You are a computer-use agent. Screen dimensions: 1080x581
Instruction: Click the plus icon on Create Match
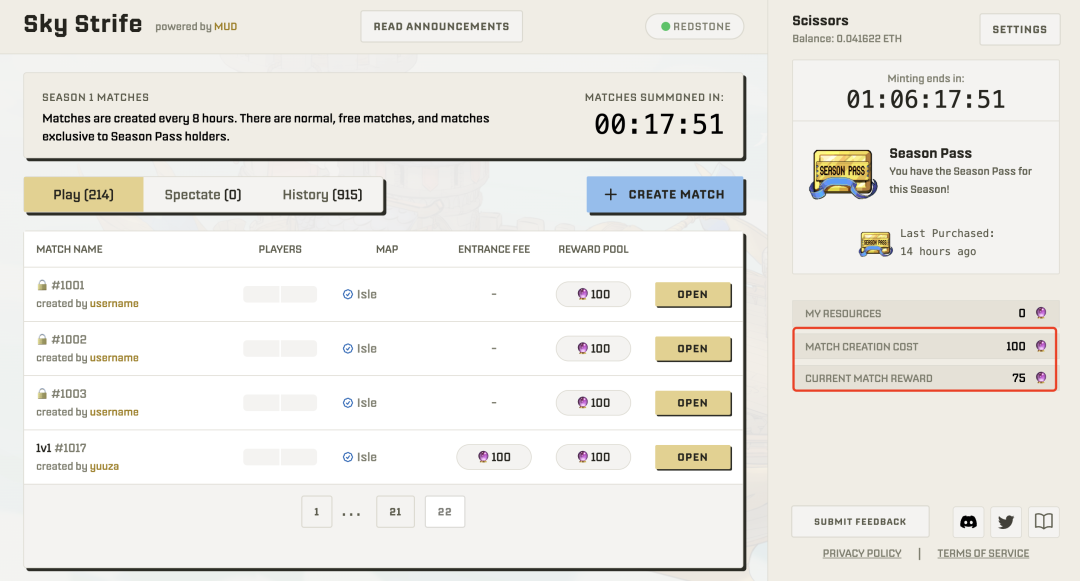pos(610,195)
